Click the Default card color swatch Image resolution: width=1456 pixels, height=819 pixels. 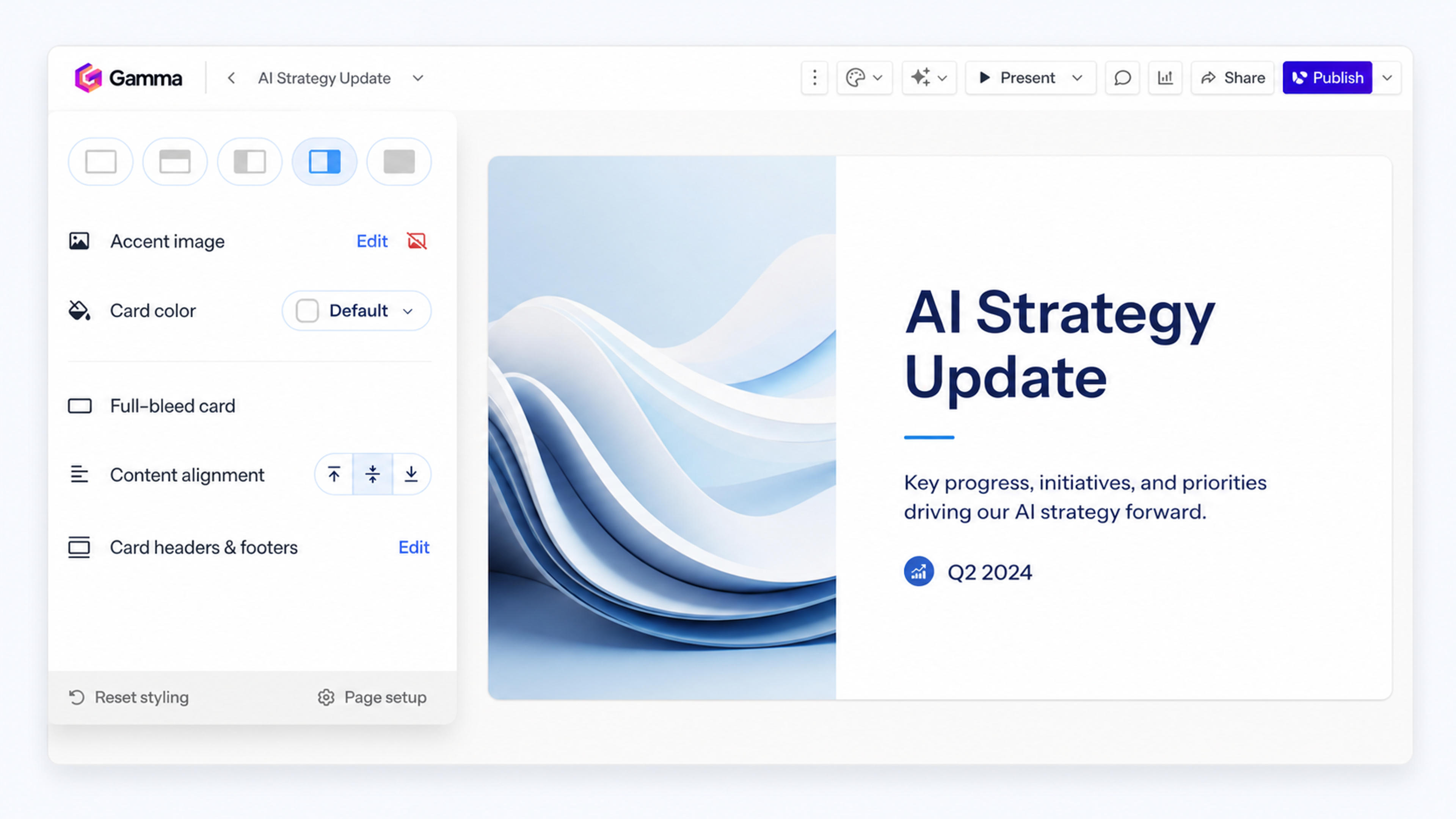(x=307, y=311)
